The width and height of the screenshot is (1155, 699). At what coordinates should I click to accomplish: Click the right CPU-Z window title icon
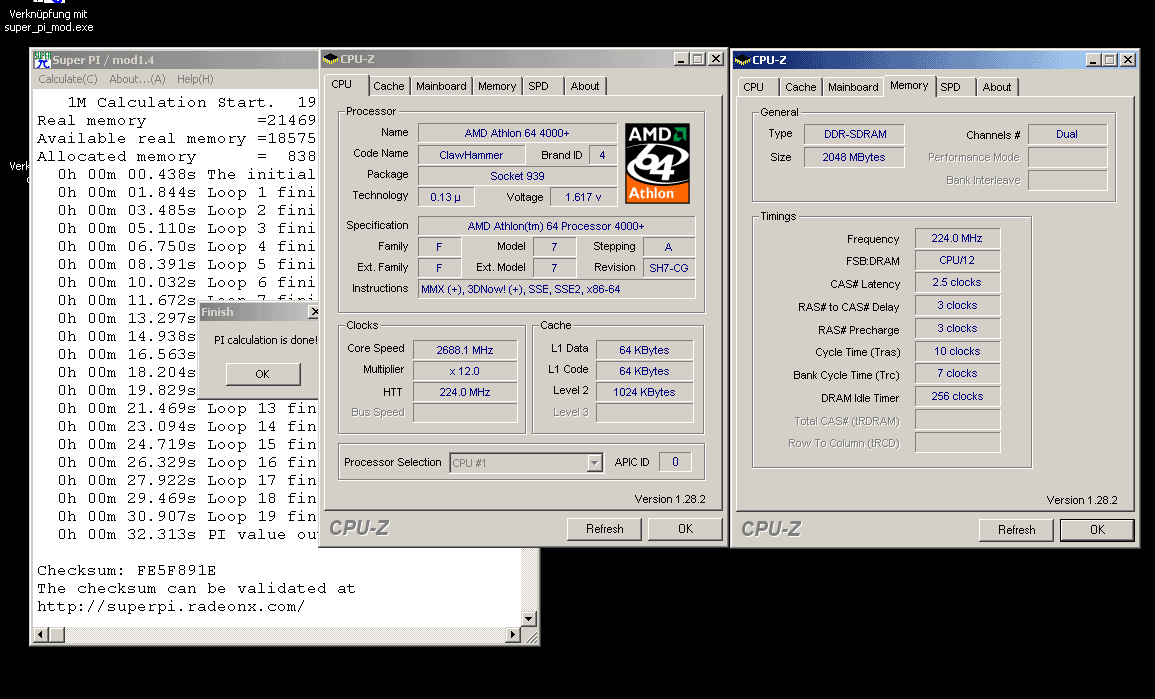[x=742, y=60]
